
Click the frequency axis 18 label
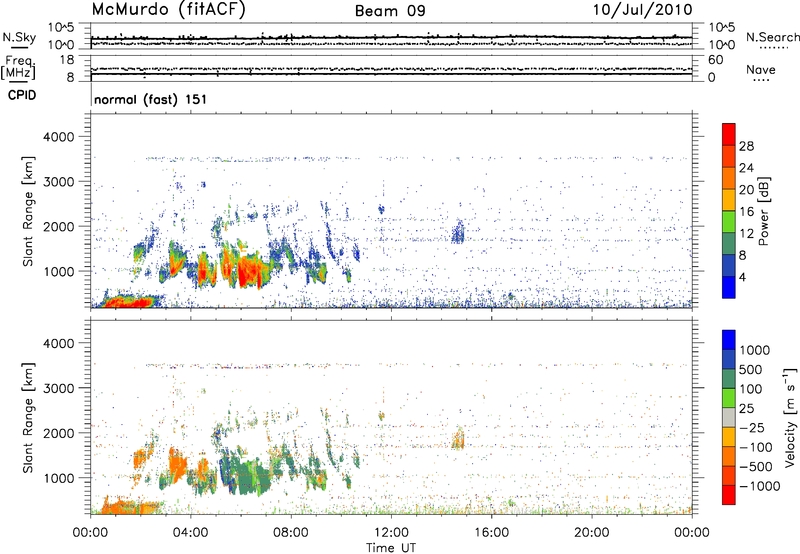(67, 60)
